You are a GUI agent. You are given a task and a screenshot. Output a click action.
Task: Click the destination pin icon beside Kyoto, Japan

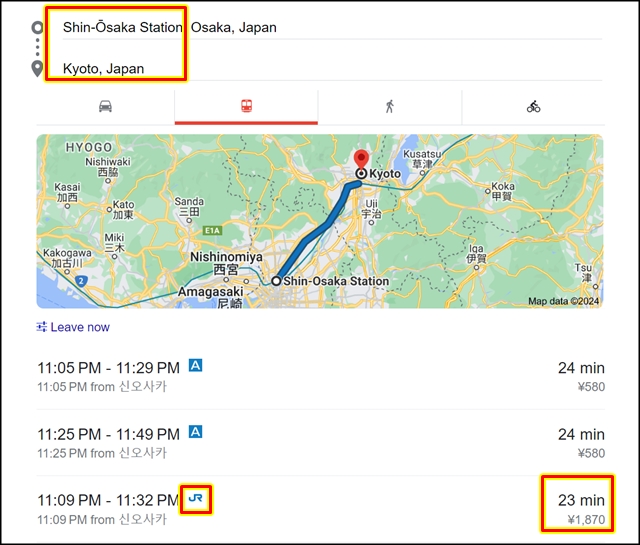pos(37,69)
